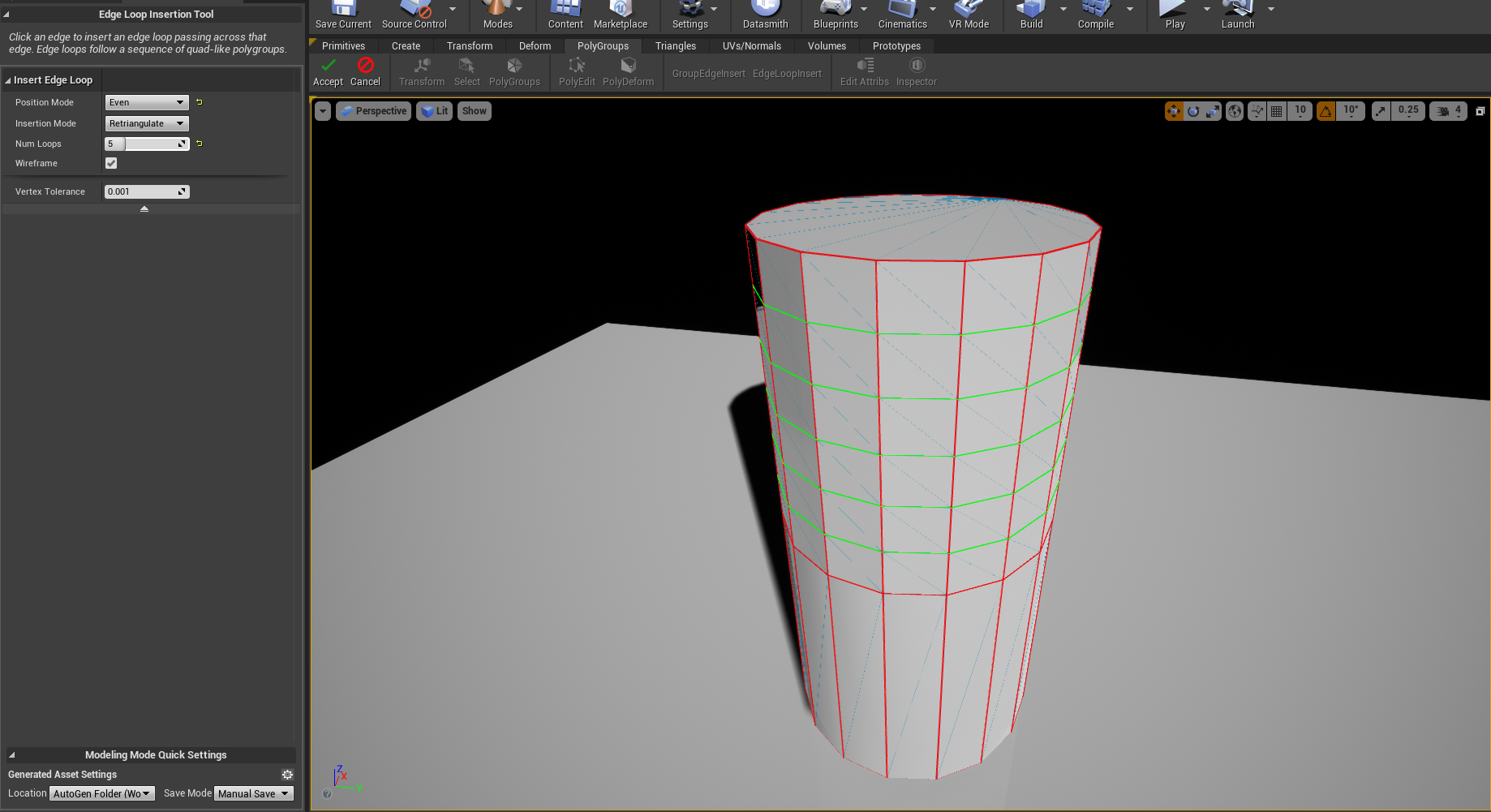Click the Save Current toolbar icon
The height and width of the screenshot is (812, 1491).
click(343, 15)
